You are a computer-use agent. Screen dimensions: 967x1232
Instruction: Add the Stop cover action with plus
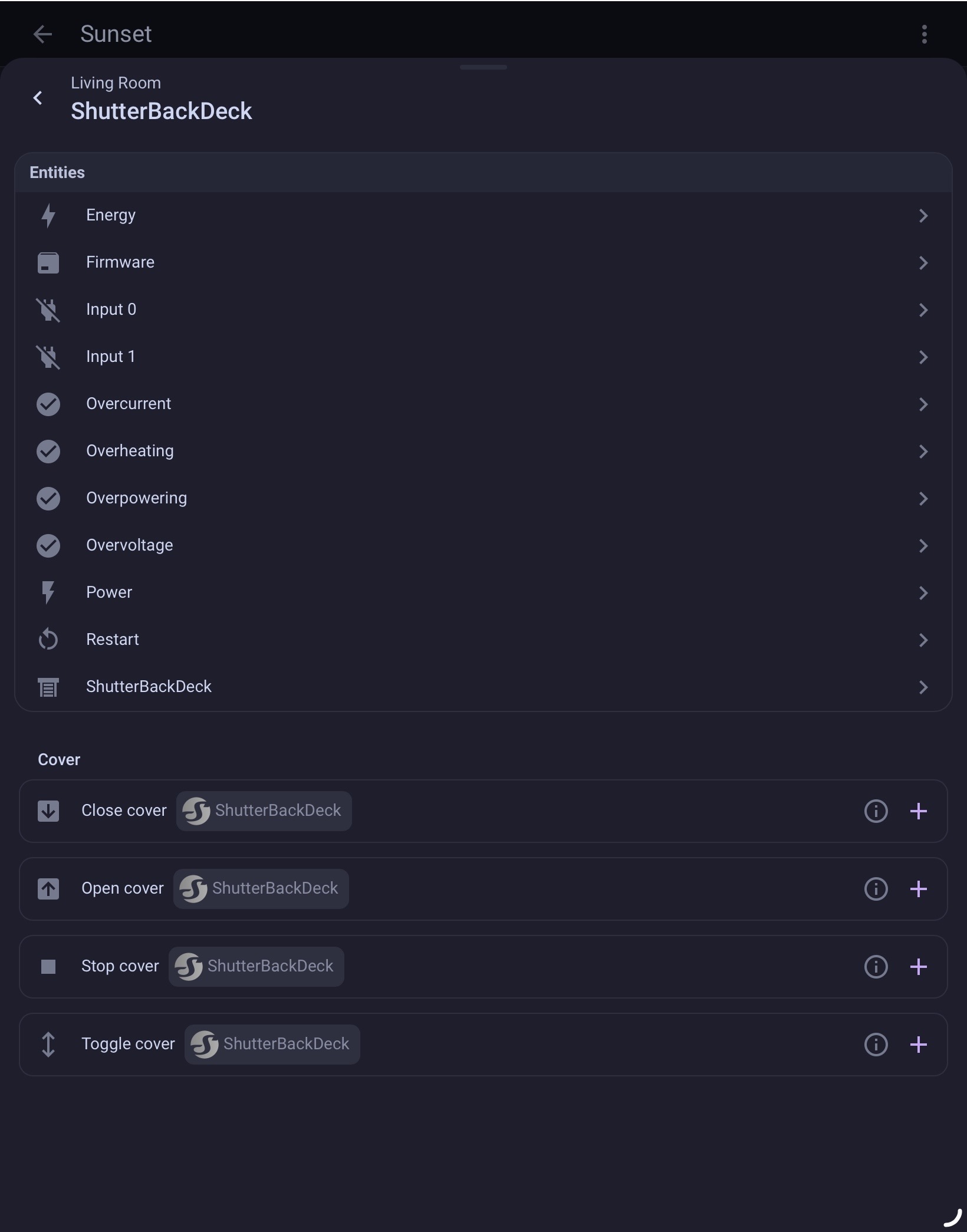(x=918, y=967)
